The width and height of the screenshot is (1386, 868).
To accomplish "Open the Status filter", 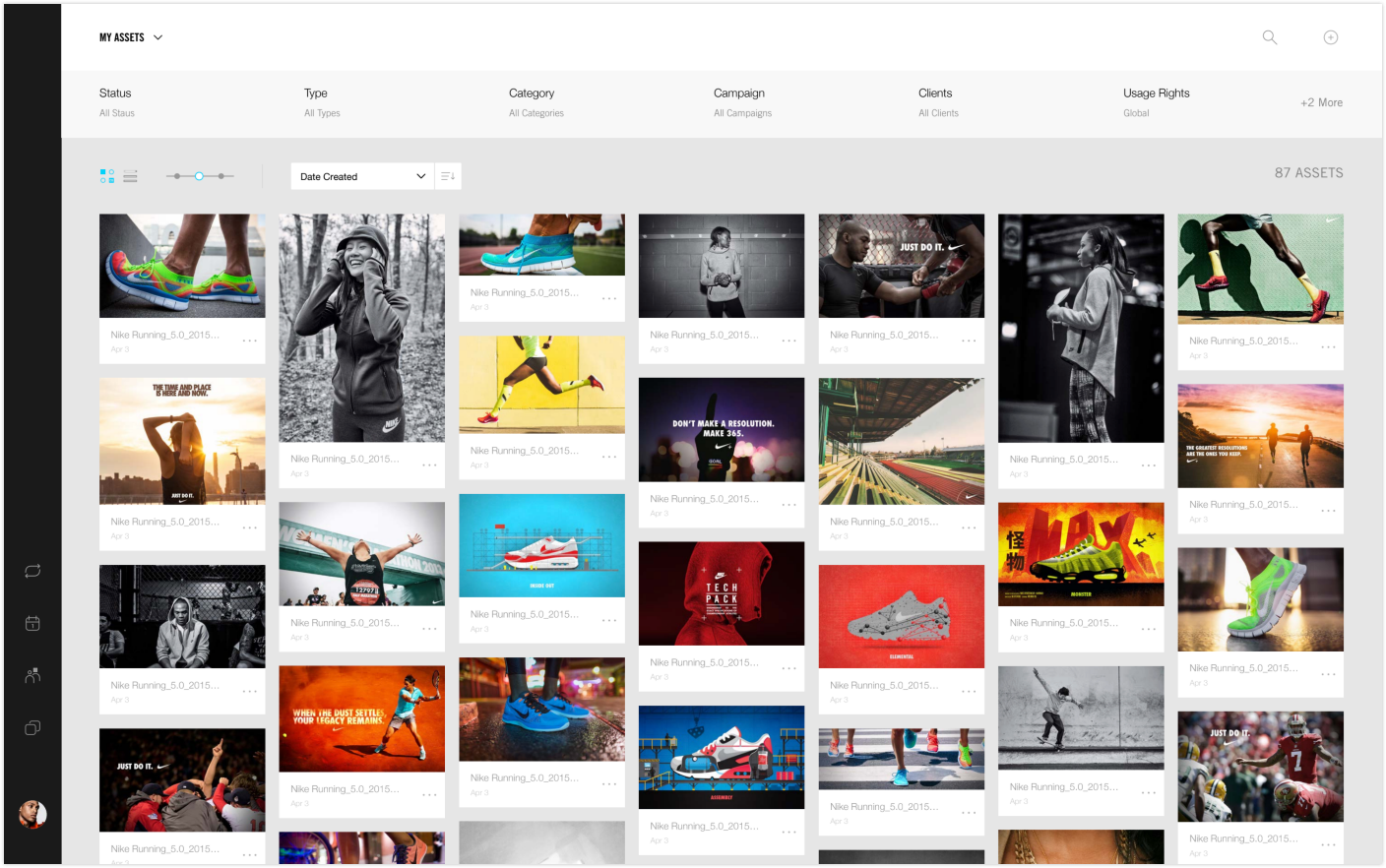I will pos(117,102).
